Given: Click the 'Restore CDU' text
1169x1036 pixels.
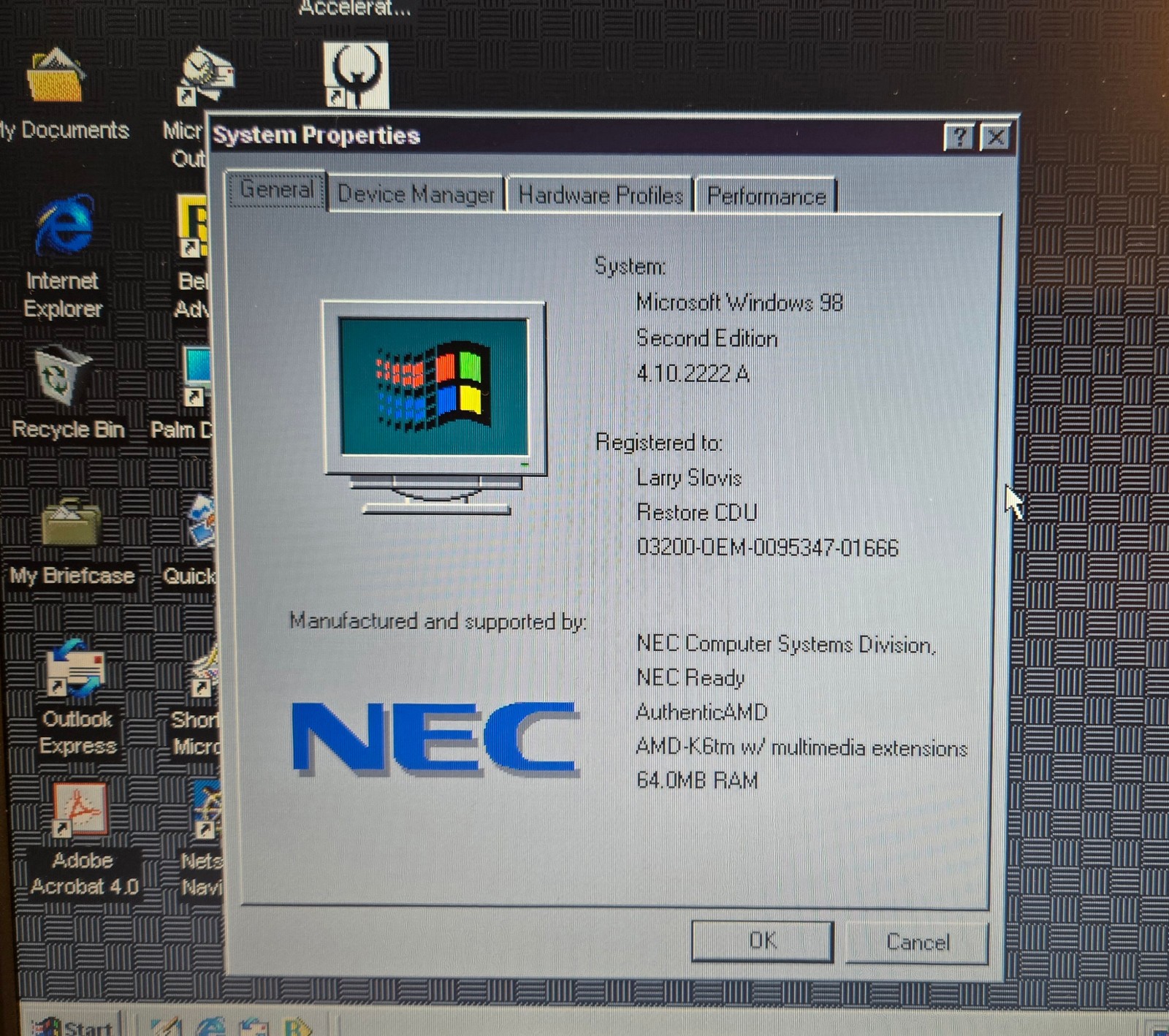Looking at the screenshot, I should coord(696,512).
